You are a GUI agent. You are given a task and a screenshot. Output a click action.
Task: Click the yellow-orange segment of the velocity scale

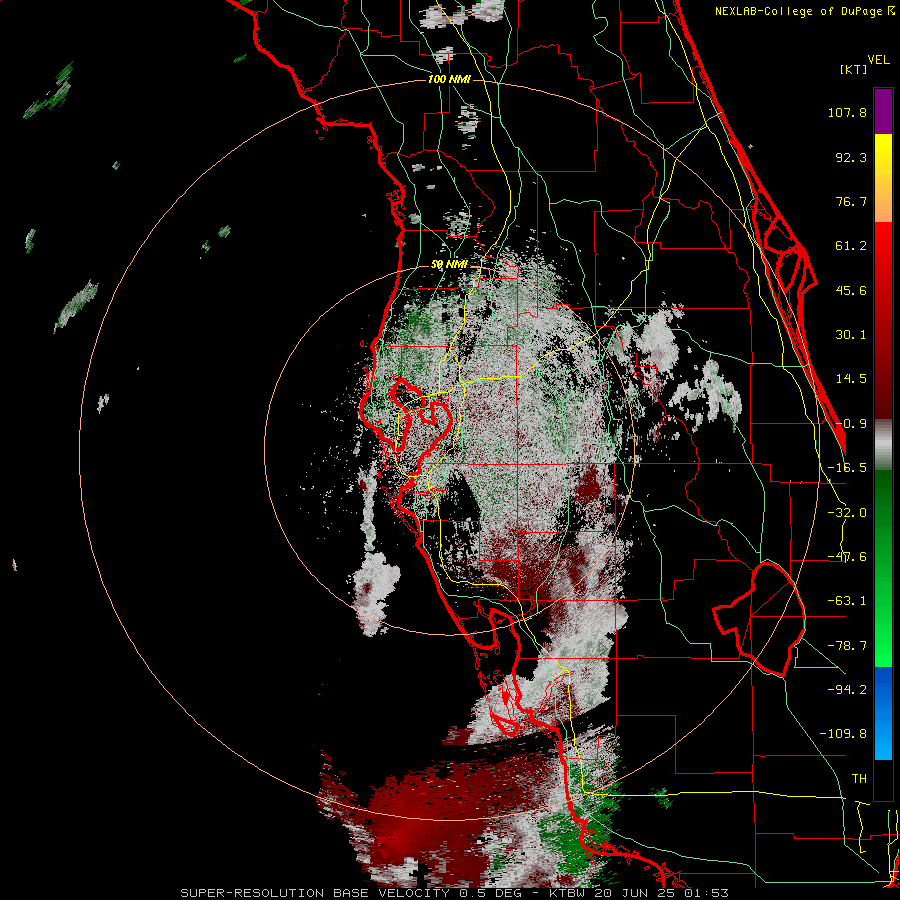pos(883,178)
